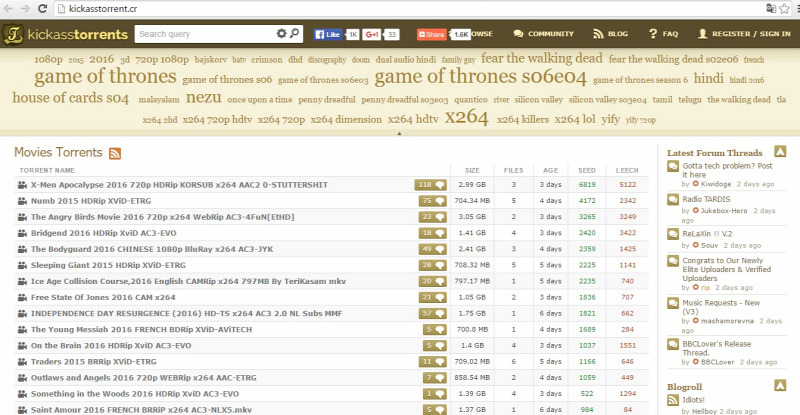The image size is (800, 415).
Task: Open 'Music Requests - New (V3)' thread
Action: 721,307
